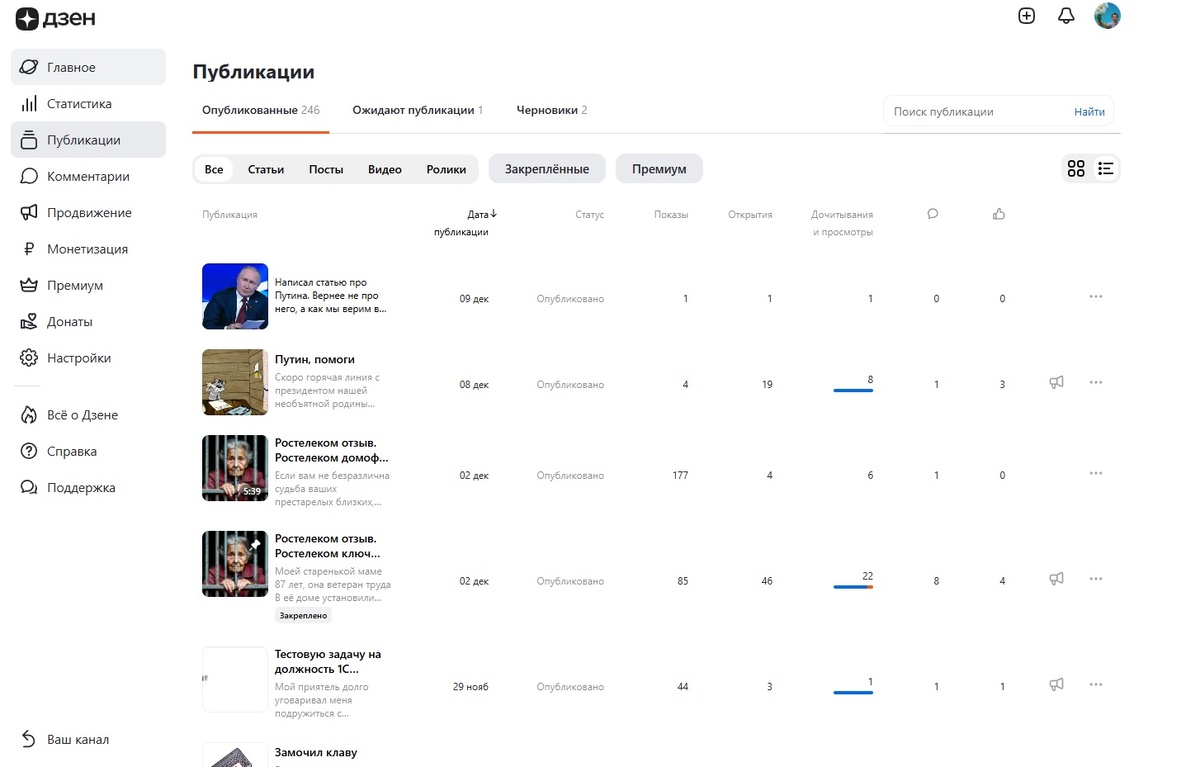Show Премиум publications
Image resolution: width=1200 pixels, height=767 pixels.
(x=659, y=169)
